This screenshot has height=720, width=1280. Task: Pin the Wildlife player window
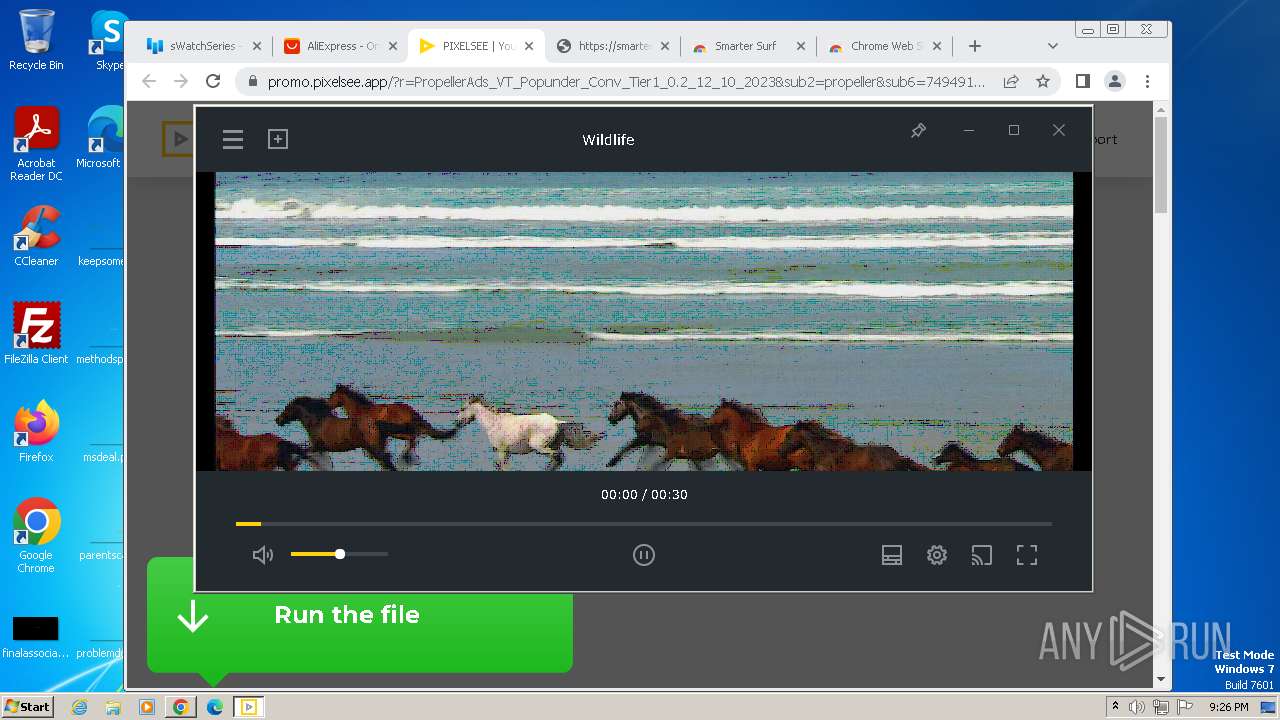click(x=918, y=131)
